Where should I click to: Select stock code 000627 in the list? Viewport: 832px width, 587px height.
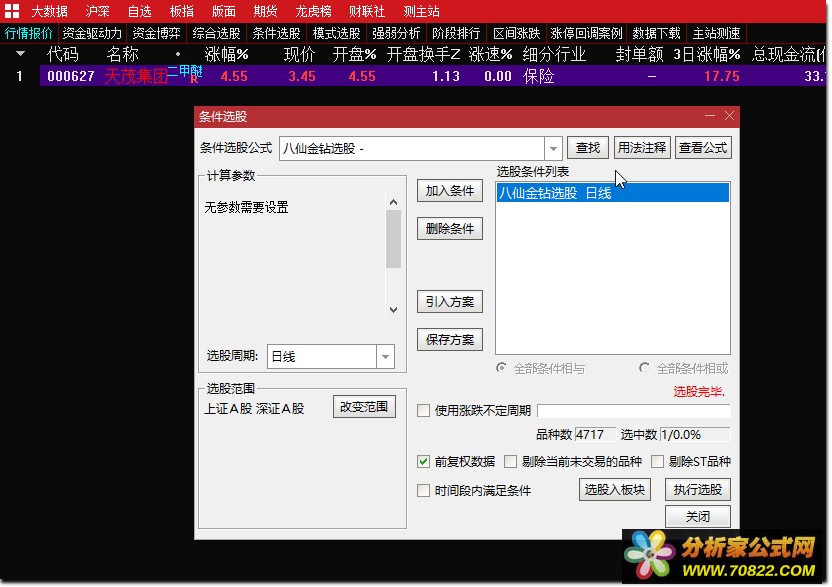[71, 76]
